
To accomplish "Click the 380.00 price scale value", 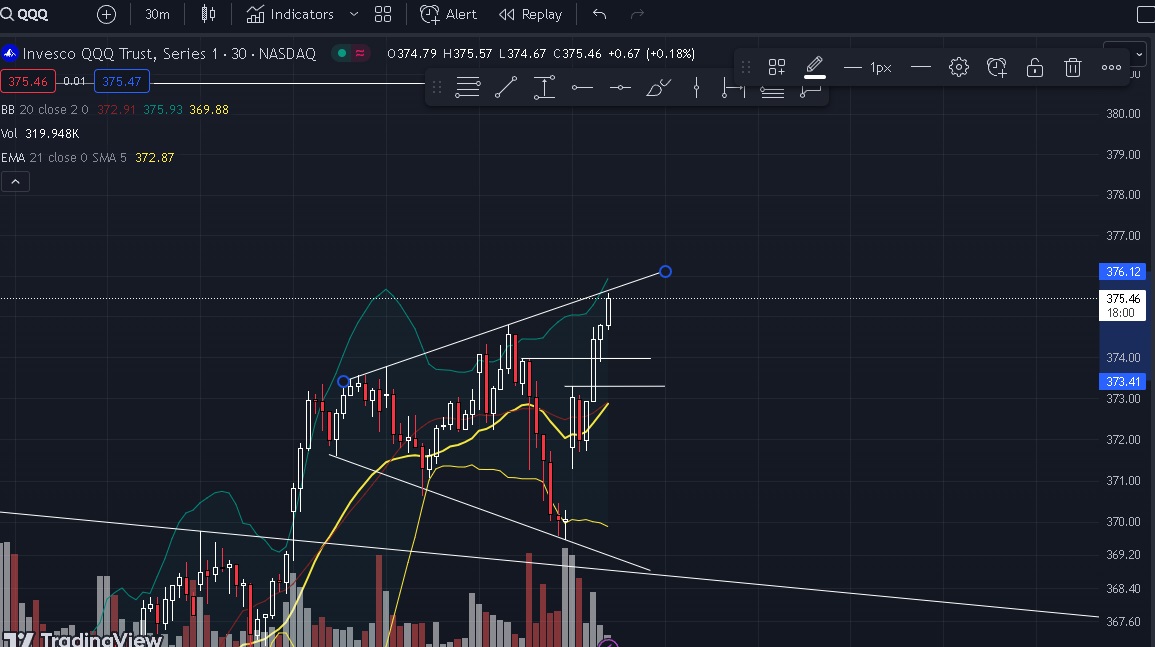I will (1123, 113).
